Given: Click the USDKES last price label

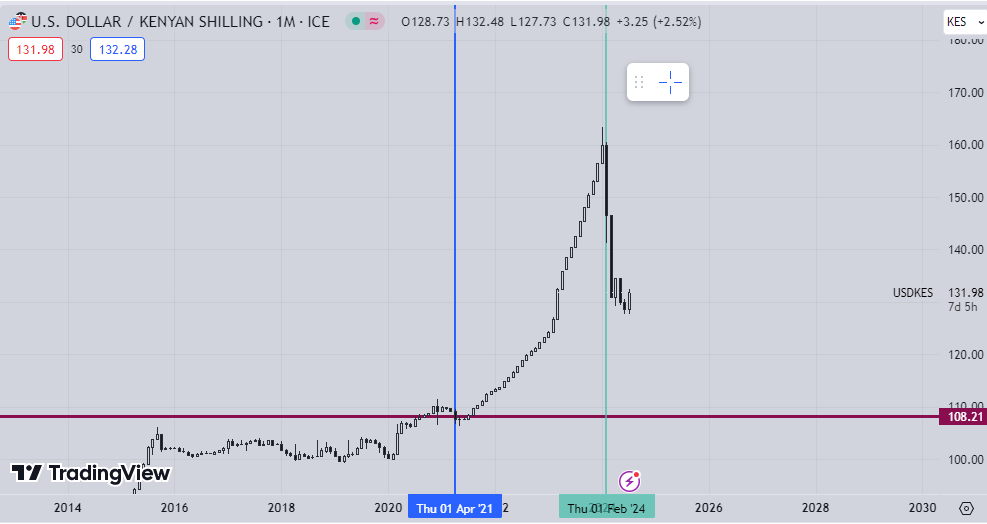Looking at the screenshot, I should (912, 293).
